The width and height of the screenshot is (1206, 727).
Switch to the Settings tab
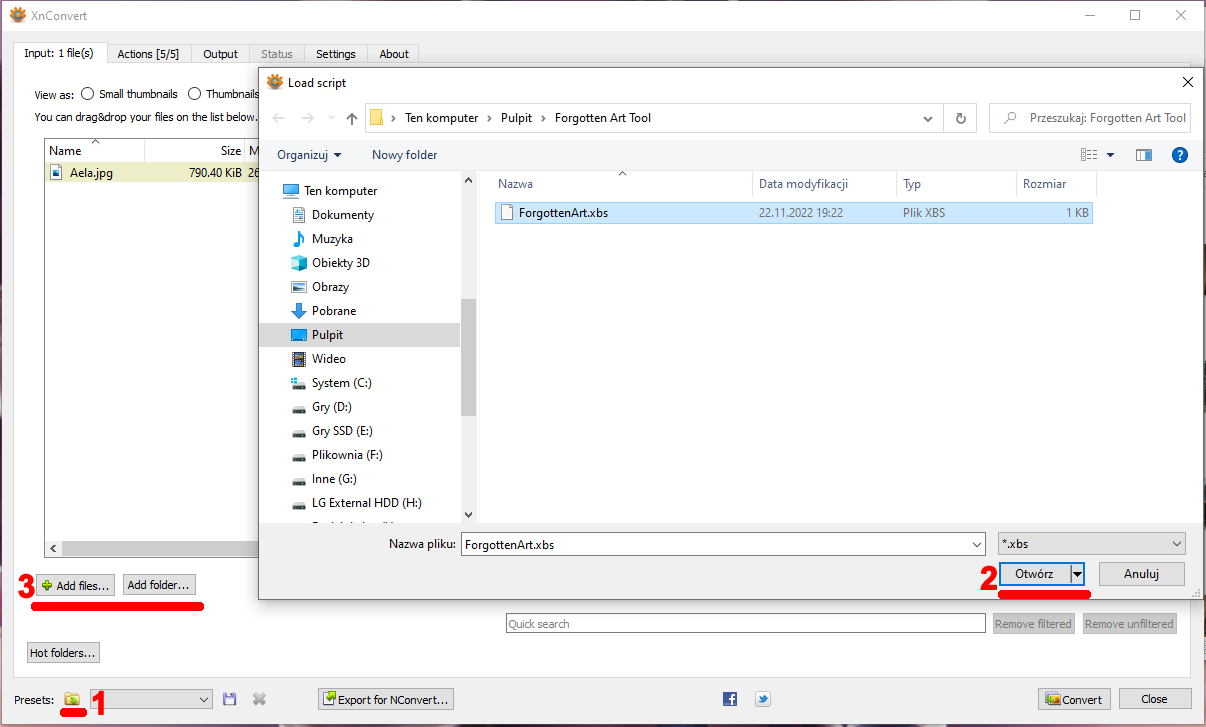(x=336, y=54)
